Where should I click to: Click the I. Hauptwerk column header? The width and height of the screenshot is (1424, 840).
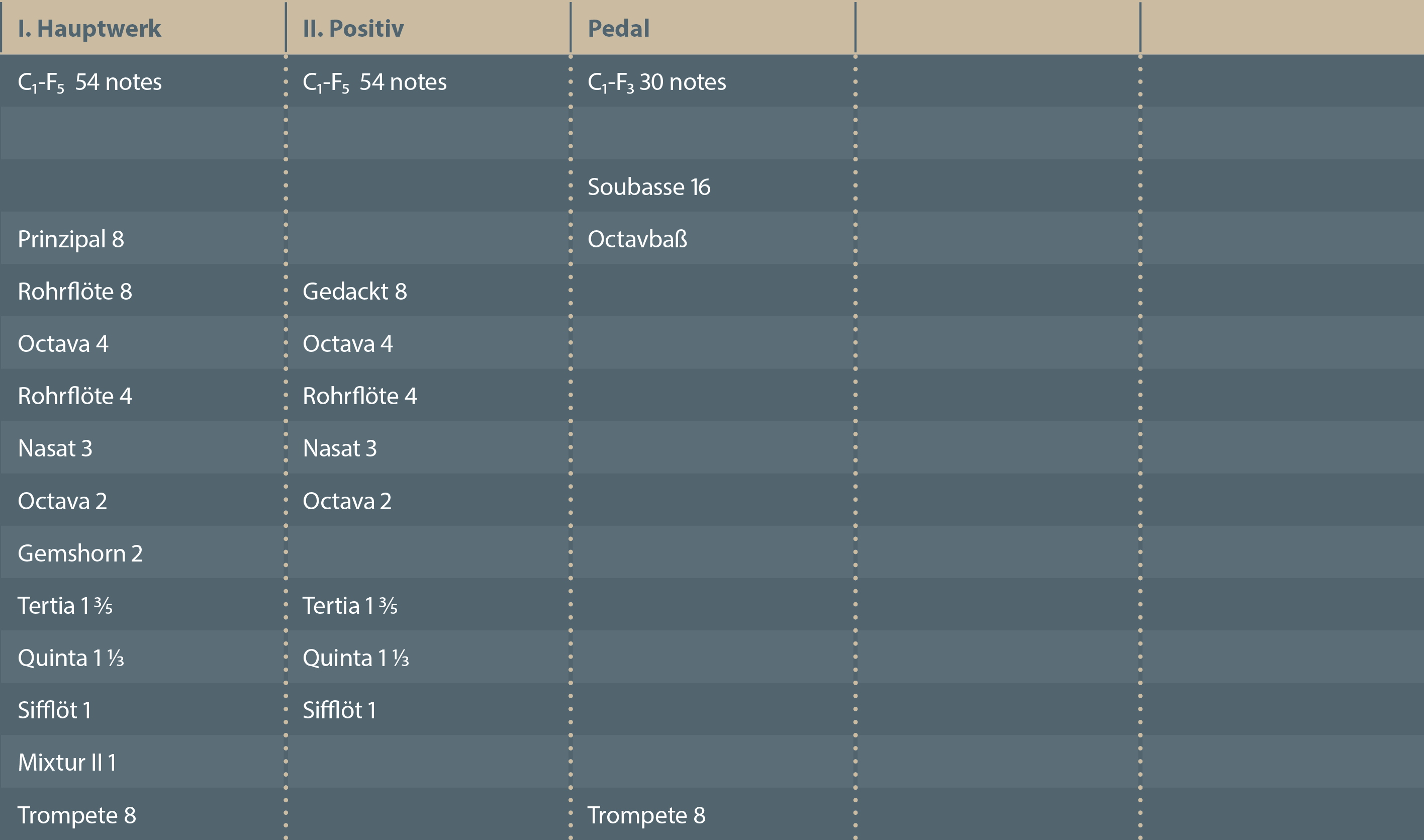(89, 28)
